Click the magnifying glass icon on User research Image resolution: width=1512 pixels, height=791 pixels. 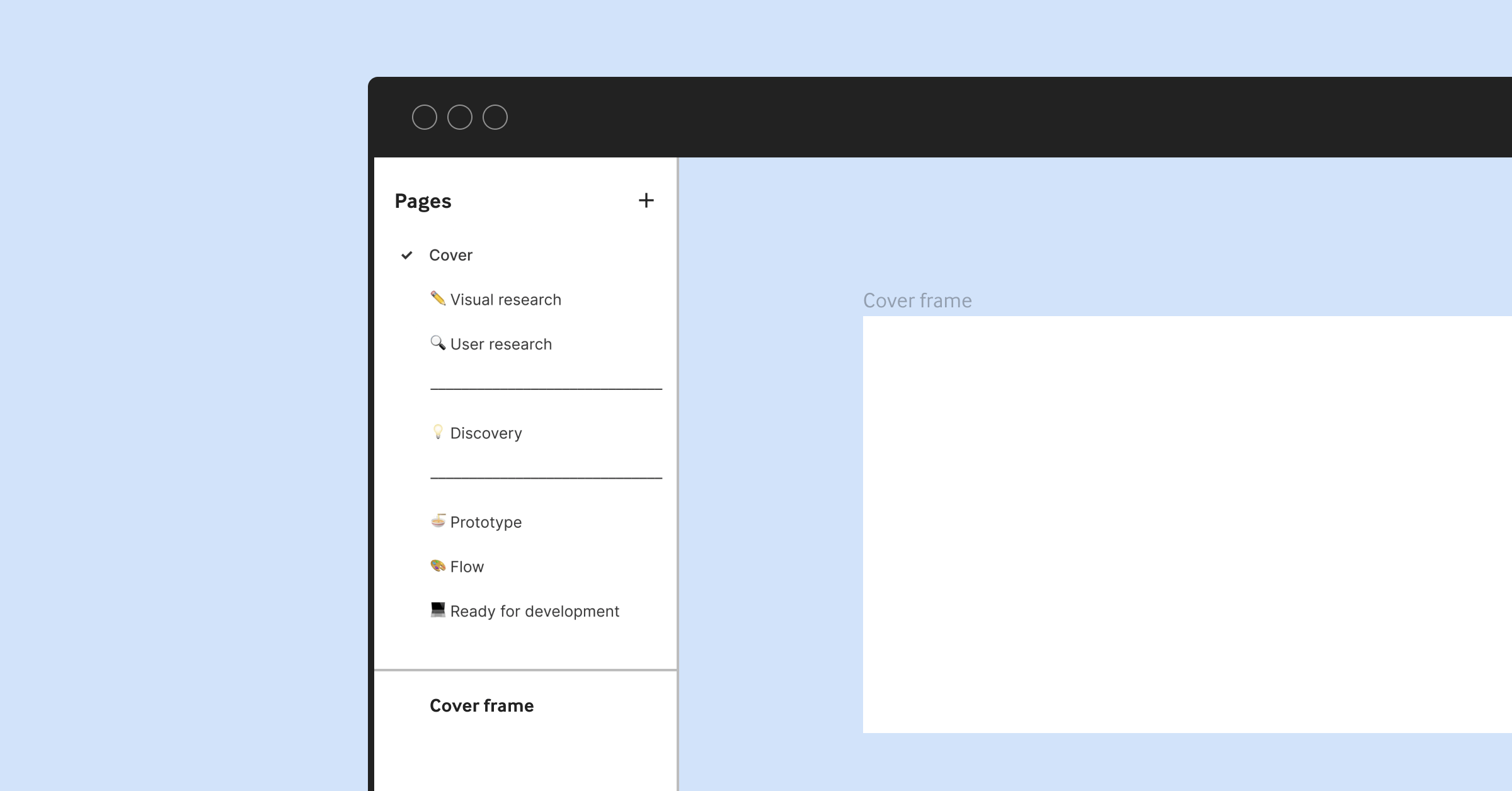[x=439, y=344]
